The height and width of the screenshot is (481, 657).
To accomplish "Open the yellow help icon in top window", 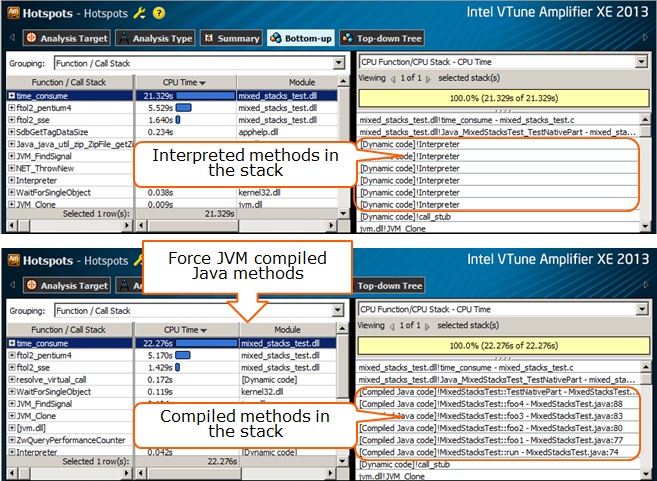I will click(159, 13).
